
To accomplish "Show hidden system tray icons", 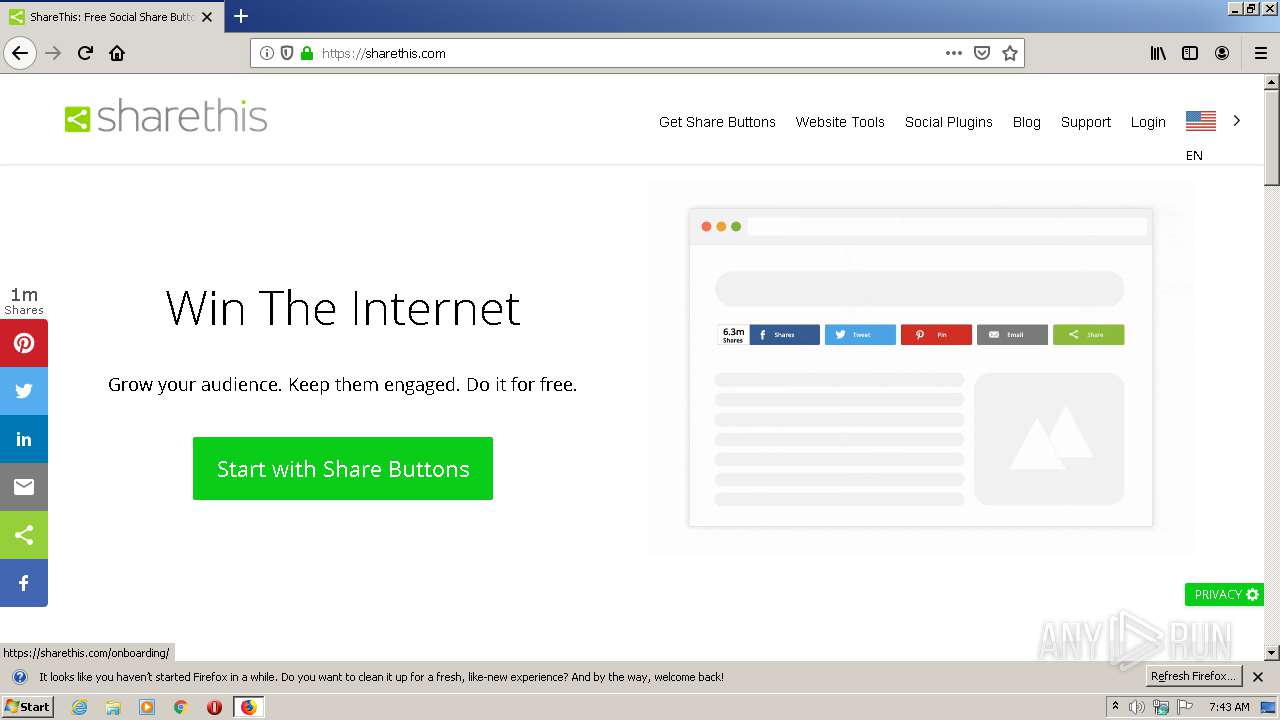I will click(x=1115, y=706).
